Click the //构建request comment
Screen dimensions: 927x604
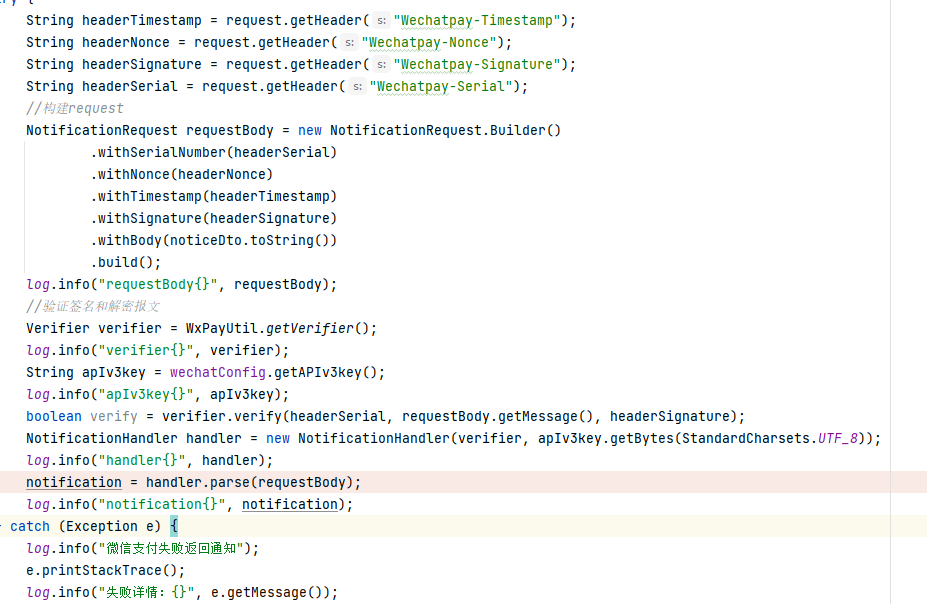click(75, 108)
